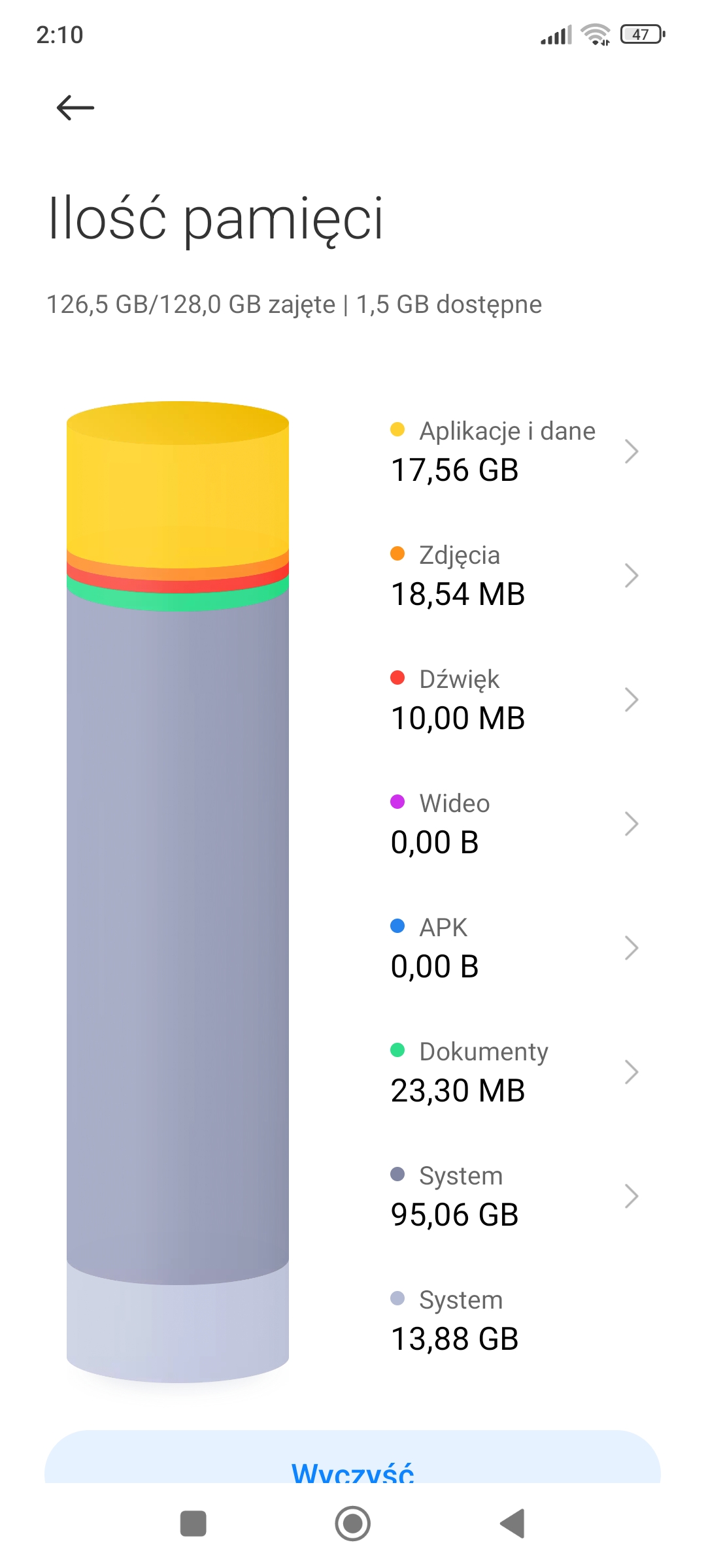Select the Dokumenty 23,30 MB entry
Screen dimensions: 706x1568
pyautogui.click(x=510, y=1071)
